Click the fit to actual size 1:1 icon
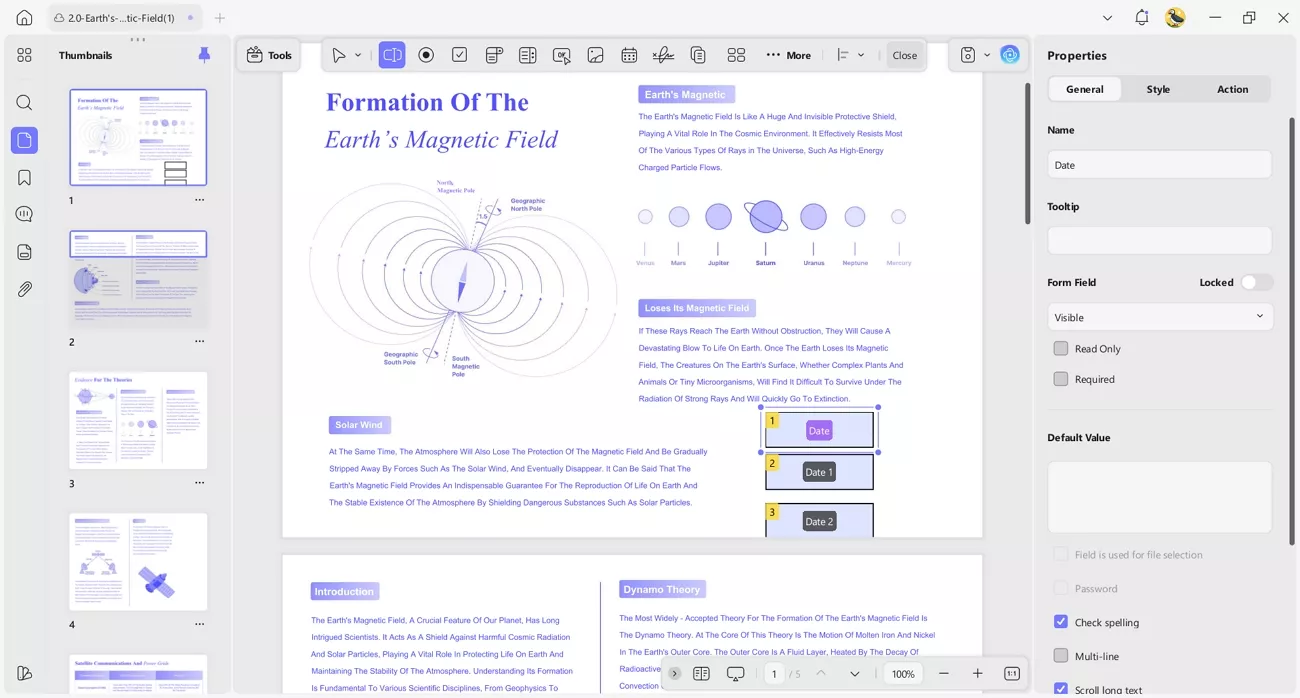Screen dimensions: 1300x698 pos(1011,674)
